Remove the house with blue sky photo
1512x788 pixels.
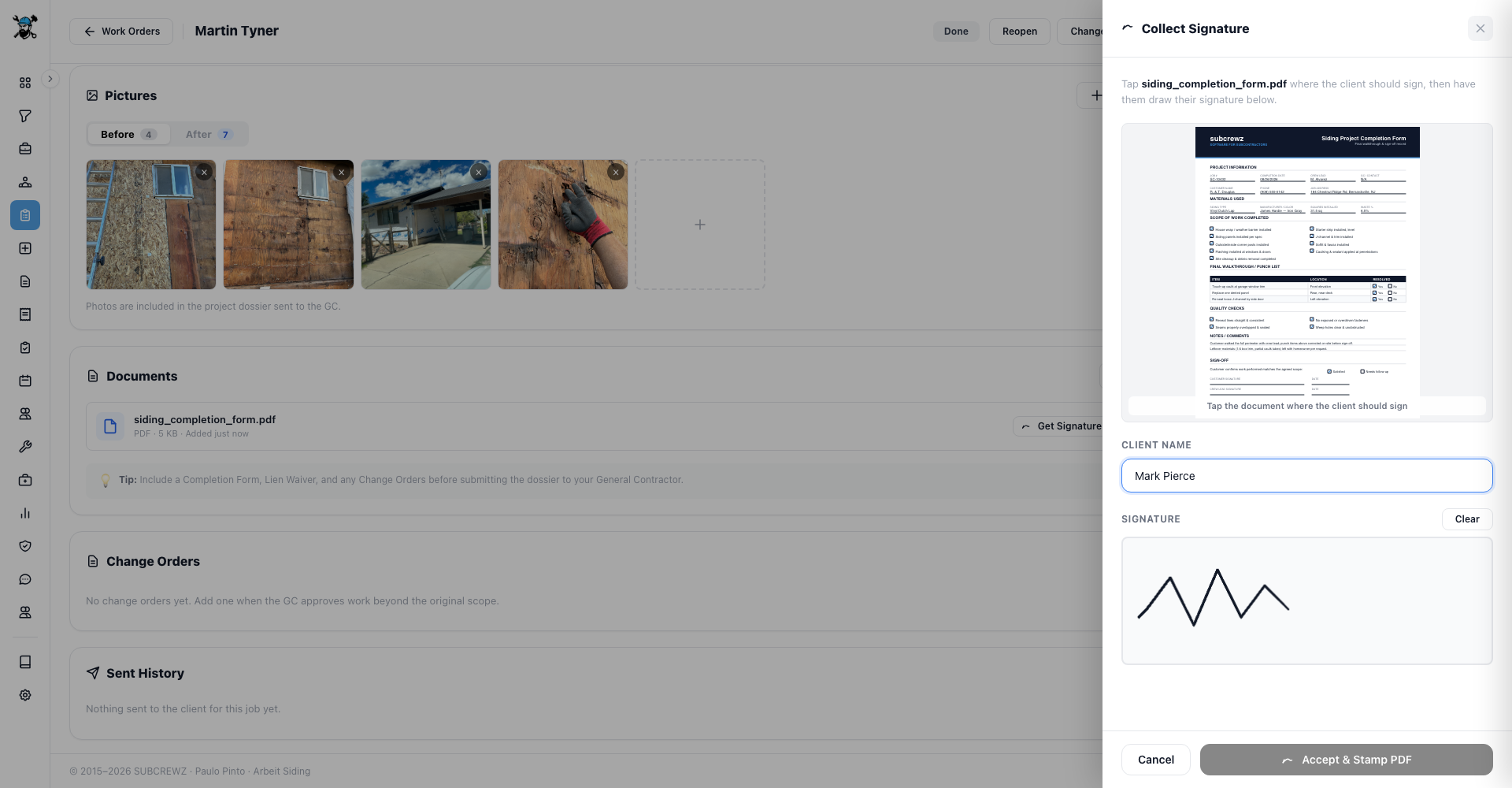point(479,172)
